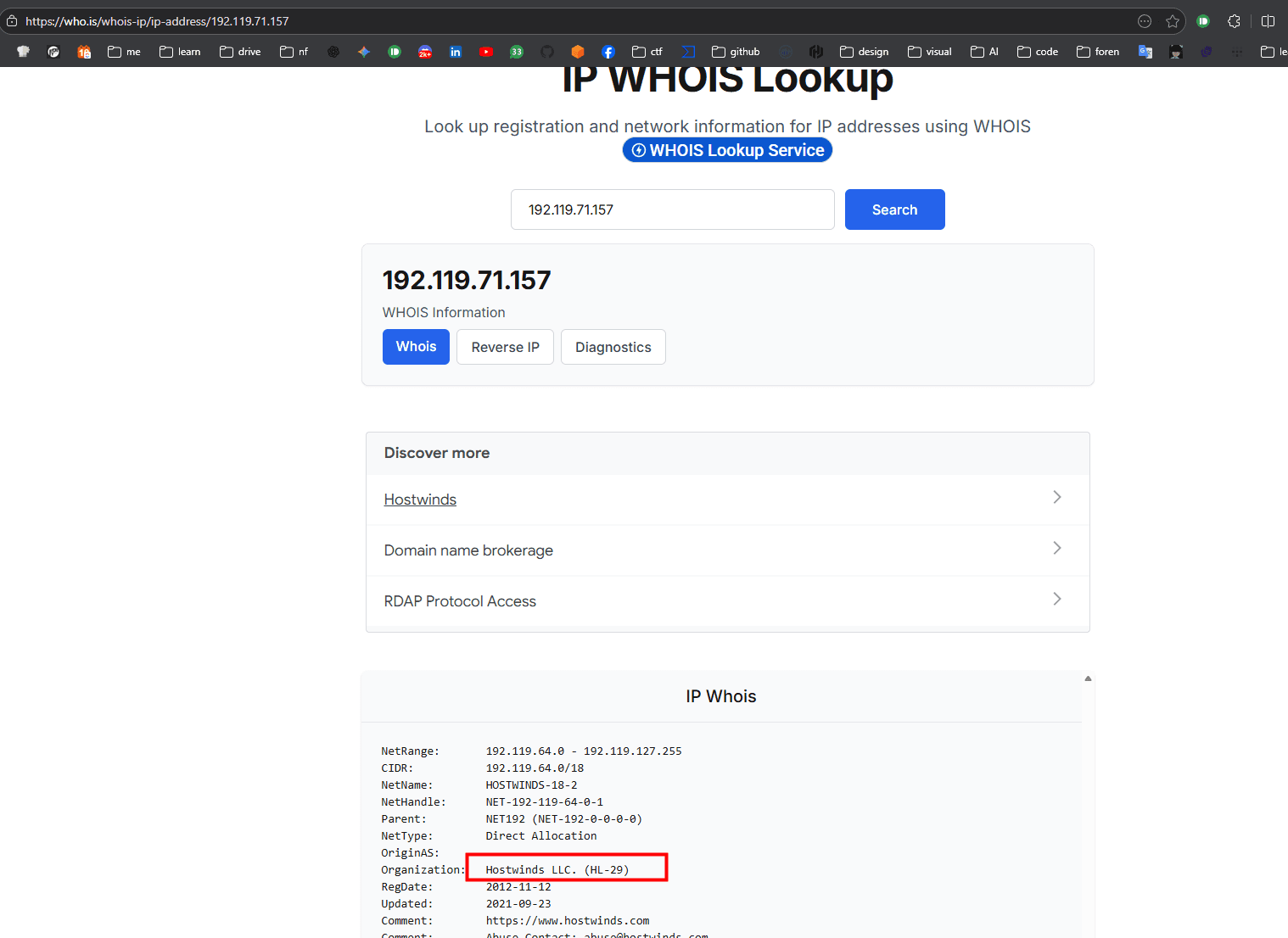Image resolution: width=1288 pixels, height=938 pixels.
Task: Open the 'github' bookmarks folder
Action: [736, 52]
